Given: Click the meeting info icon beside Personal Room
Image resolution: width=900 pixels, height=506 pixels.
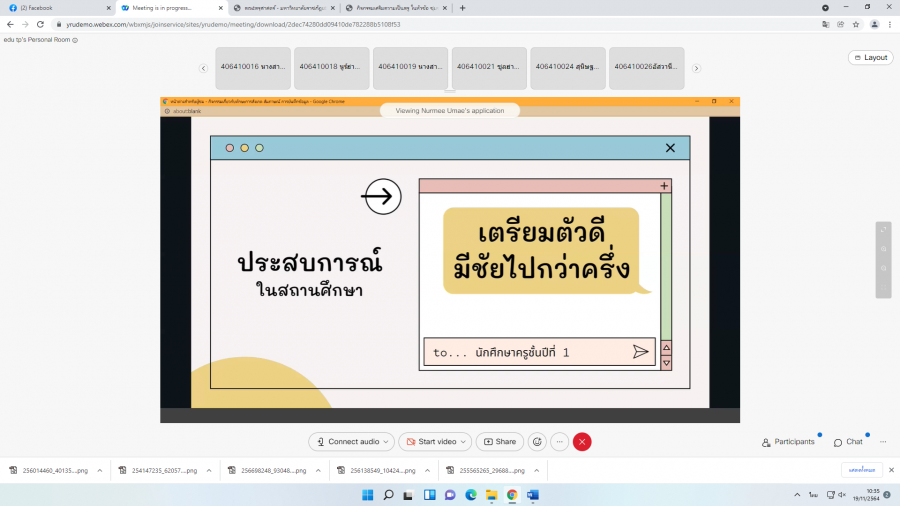Looking at the screenshot, I should pyautogui.click(x=75, y=40).
